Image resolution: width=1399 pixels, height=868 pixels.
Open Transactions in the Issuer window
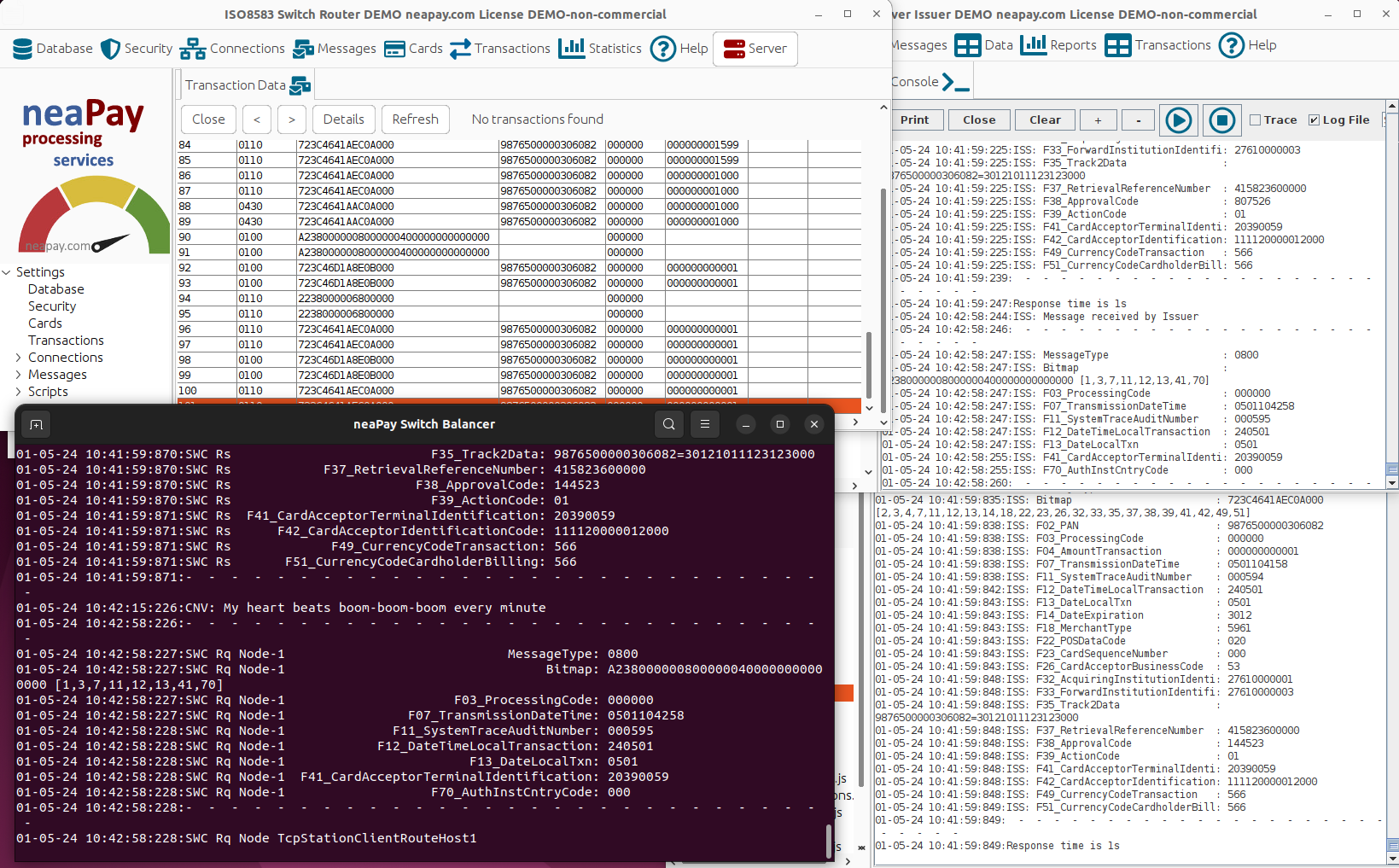coord(1157,45)
